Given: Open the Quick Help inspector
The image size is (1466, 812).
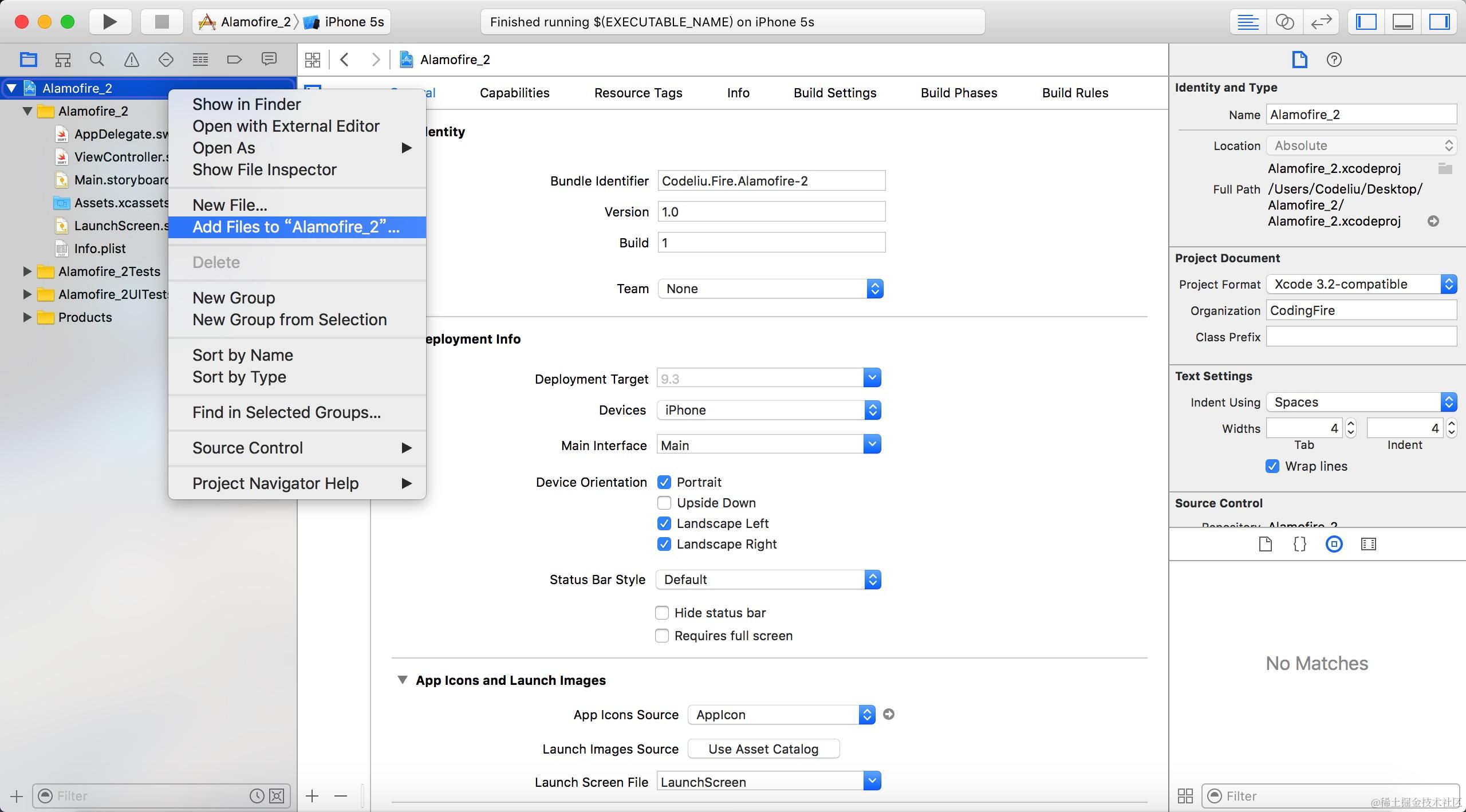Looking at the screenshot, I should [1334, 60].
